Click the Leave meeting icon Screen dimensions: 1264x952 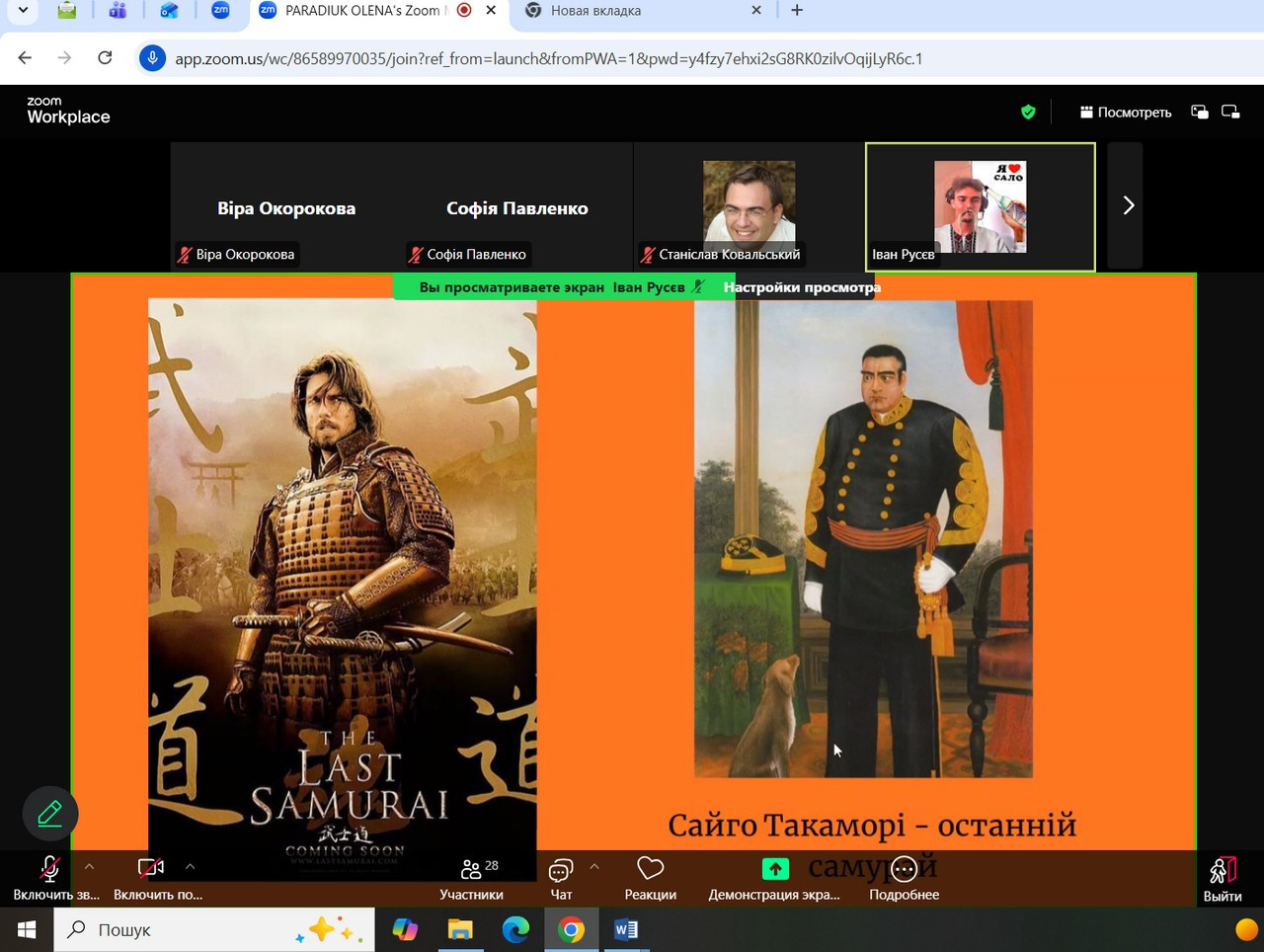point(1223,871)
